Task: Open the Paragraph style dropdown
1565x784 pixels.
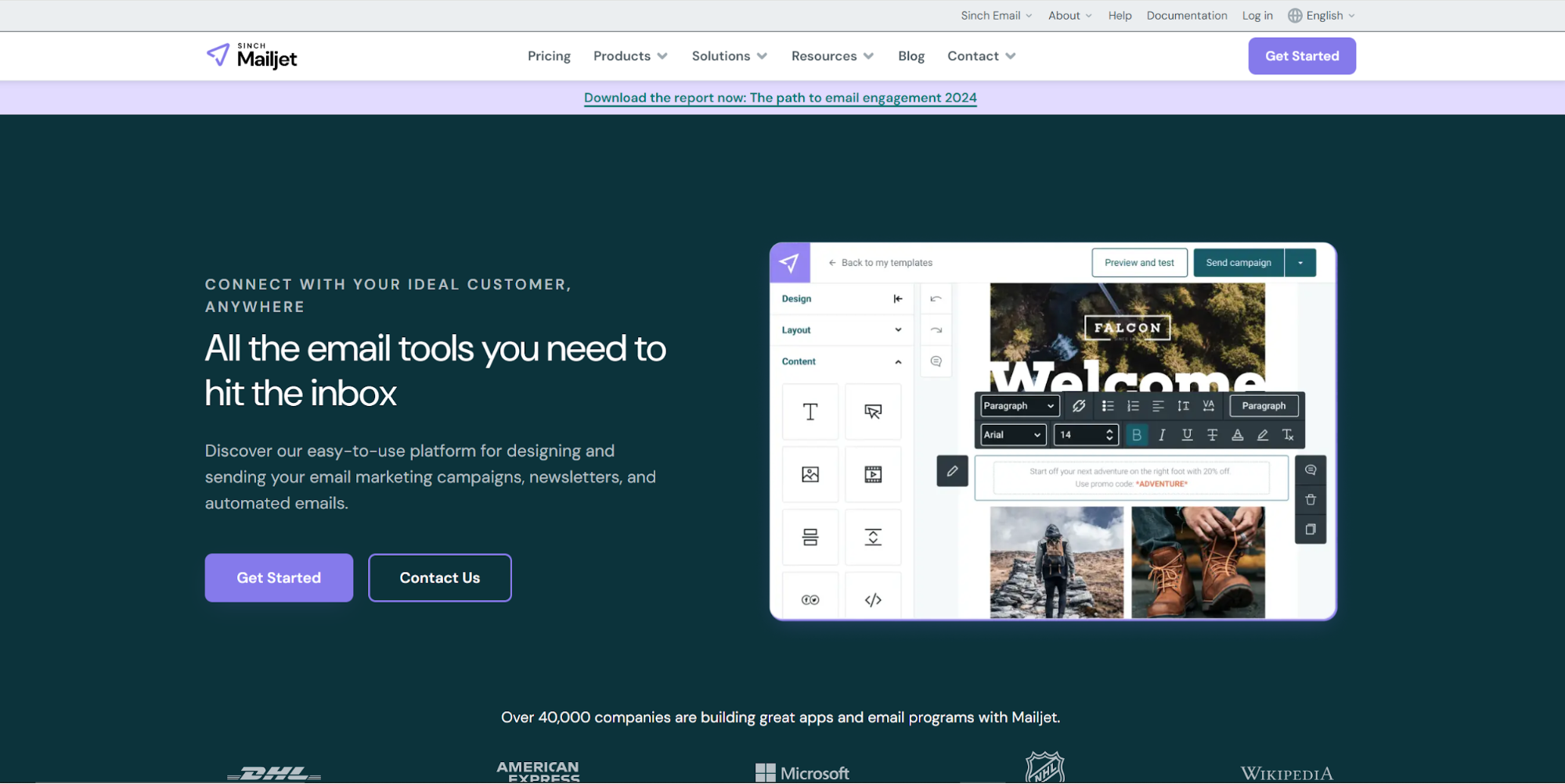Action: (1019, 405)
